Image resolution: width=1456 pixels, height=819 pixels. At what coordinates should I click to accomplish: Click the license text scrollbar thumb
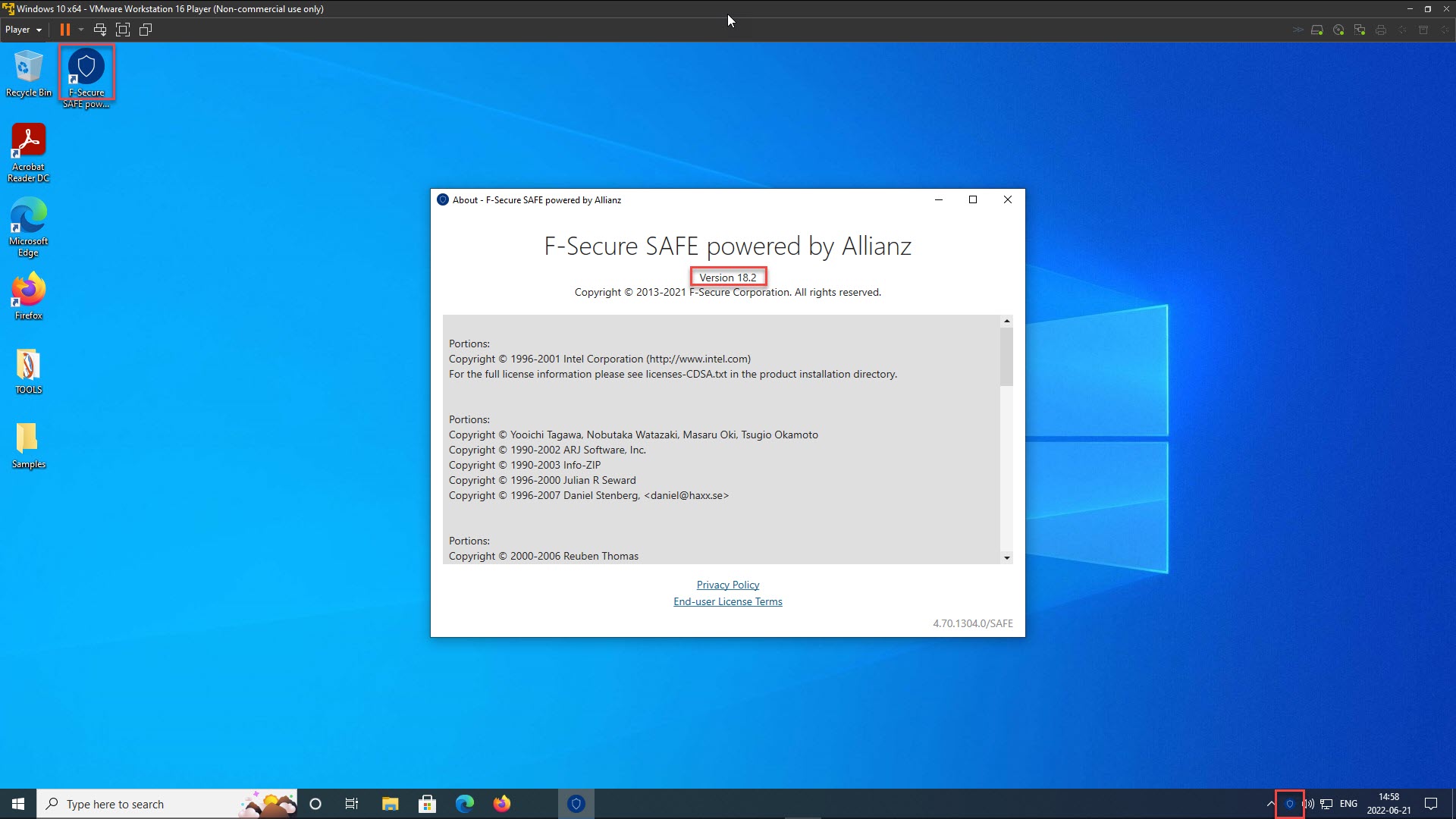1007,356
